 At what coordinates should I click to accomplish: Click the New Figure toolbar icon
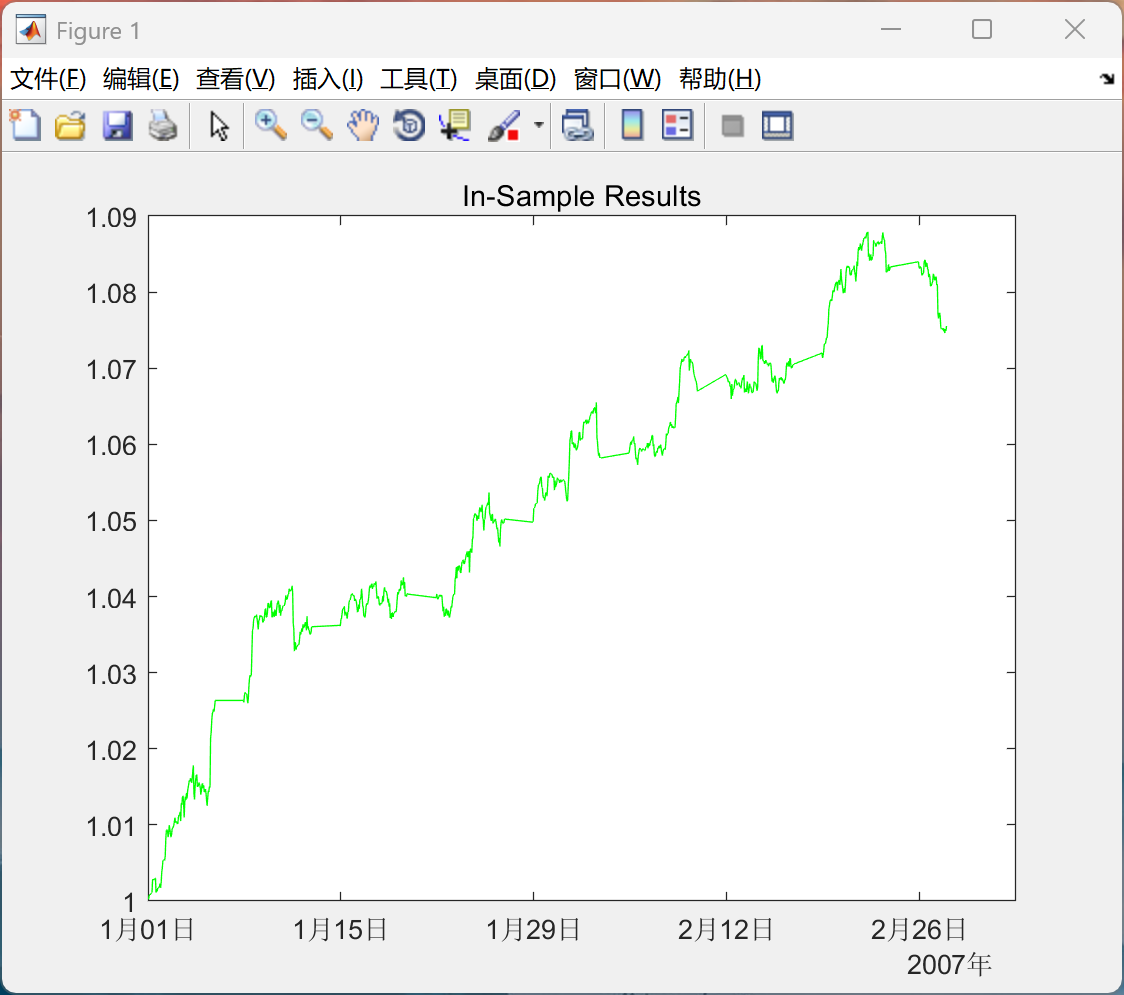[25, 125]
